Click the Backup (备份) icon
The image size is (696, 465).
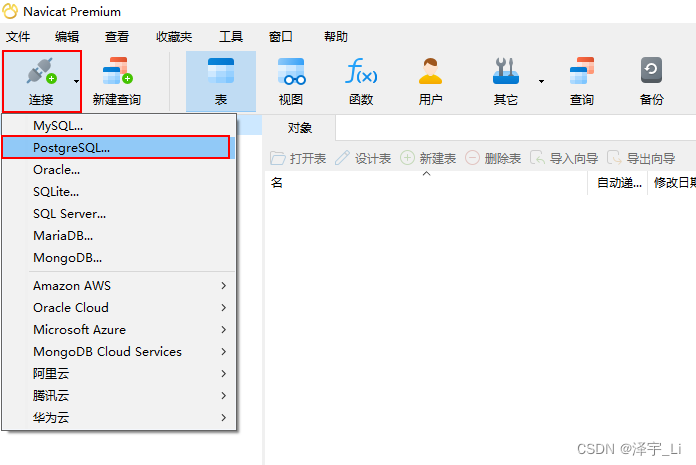click(651, 70)
